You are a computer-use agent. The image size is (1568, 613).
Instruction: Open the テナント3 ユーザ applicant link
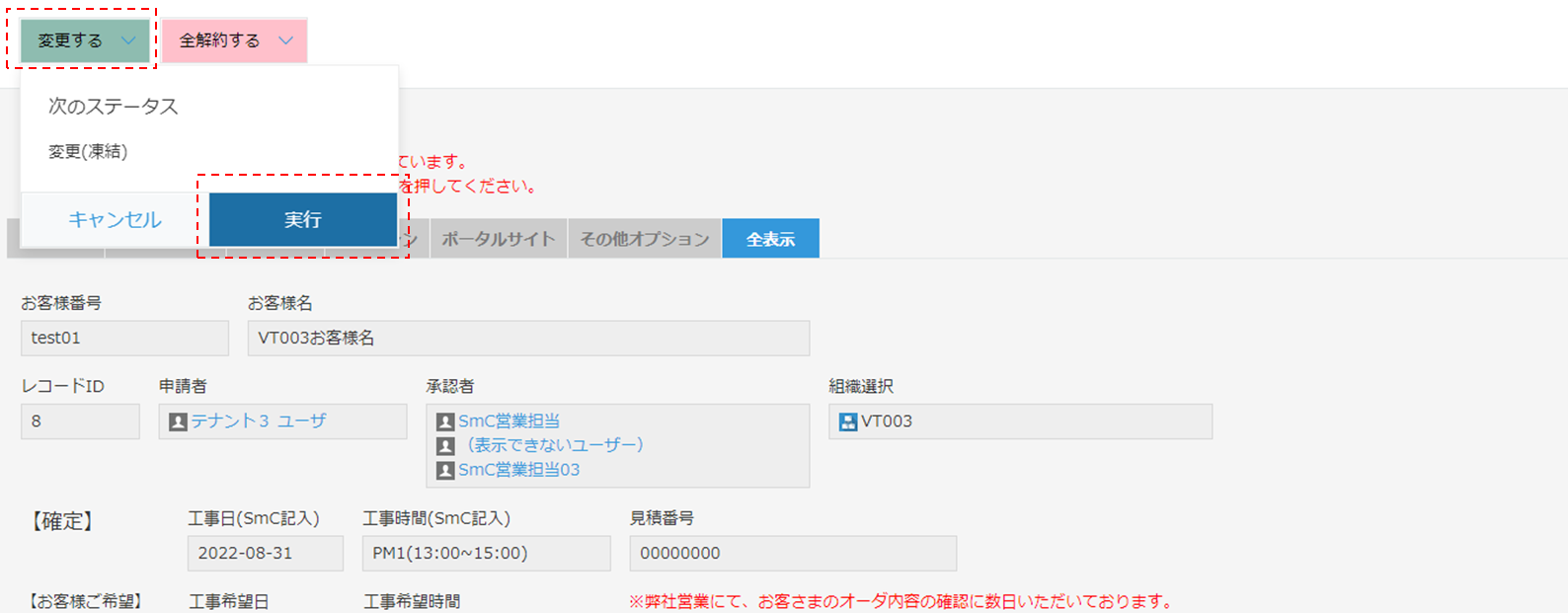[x=259, y=421]
